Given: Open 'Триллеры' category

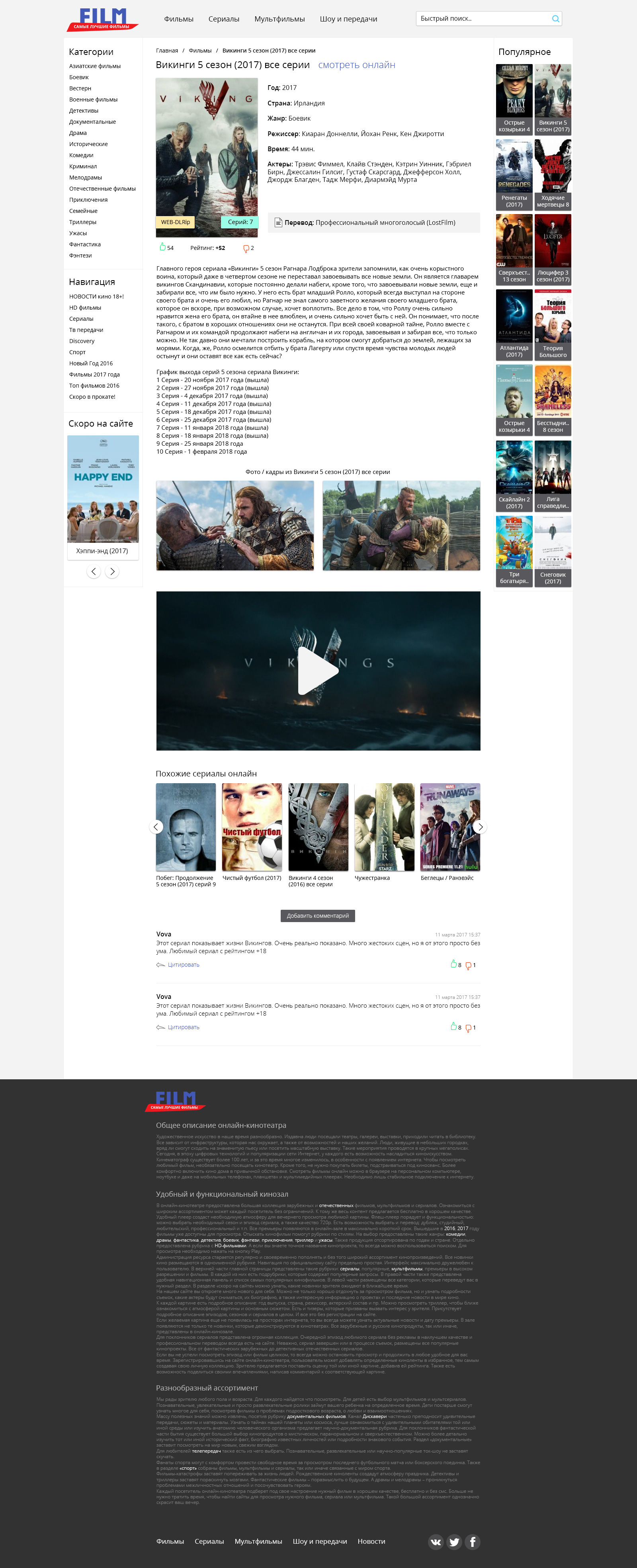Looking at the screenshot, I should pos(83,222).
